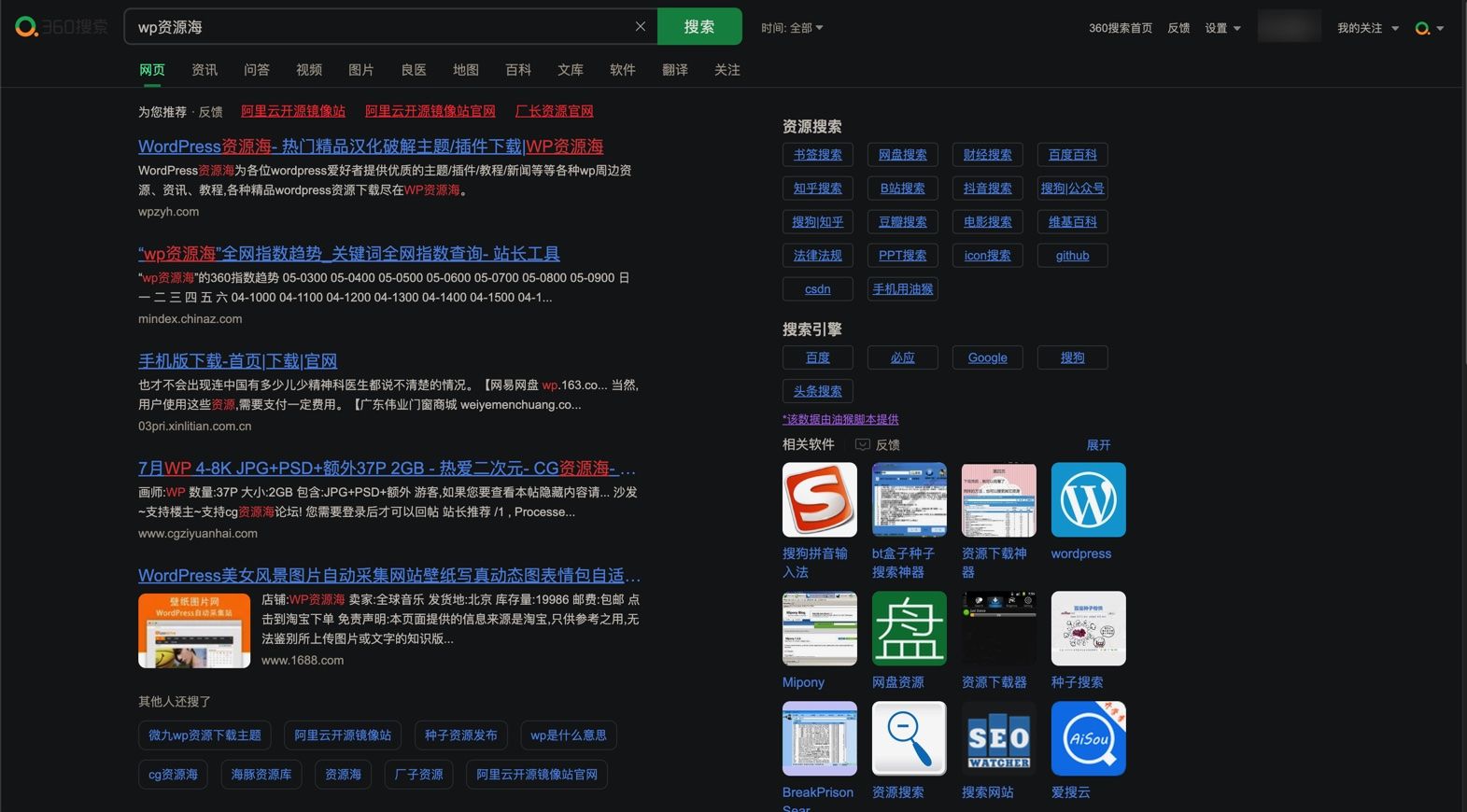This screenshot has width=1467, height=812.
Task: Expand related software with 展开
Action: click(1098, 445)
